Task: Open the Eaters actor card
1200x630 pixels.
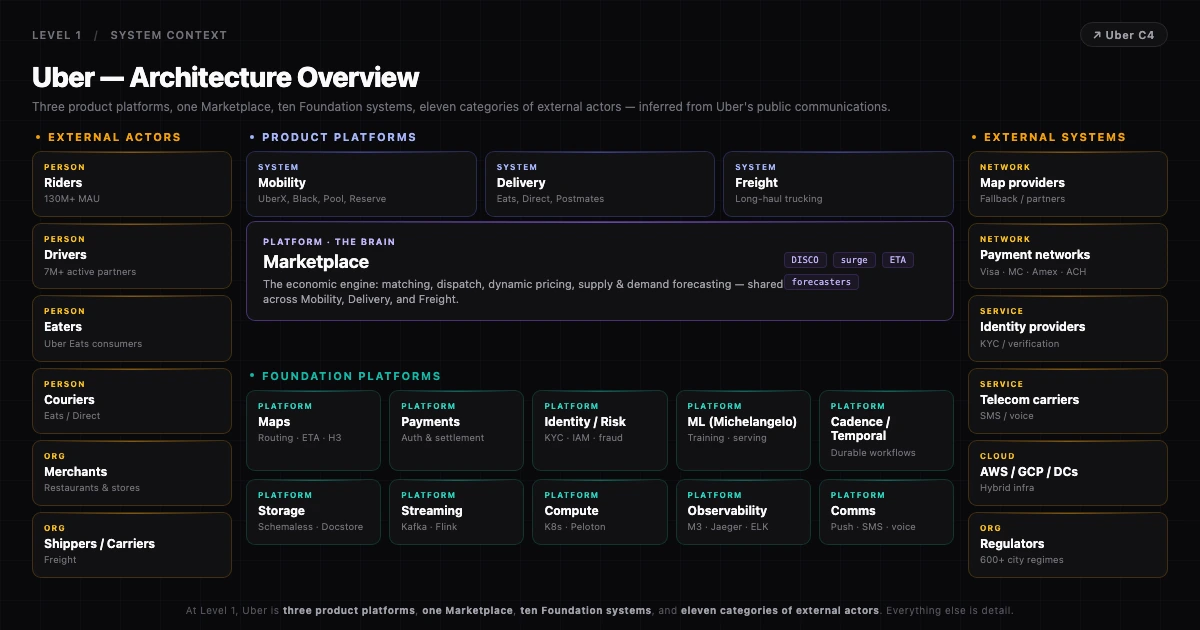Action: pos(132,328)
